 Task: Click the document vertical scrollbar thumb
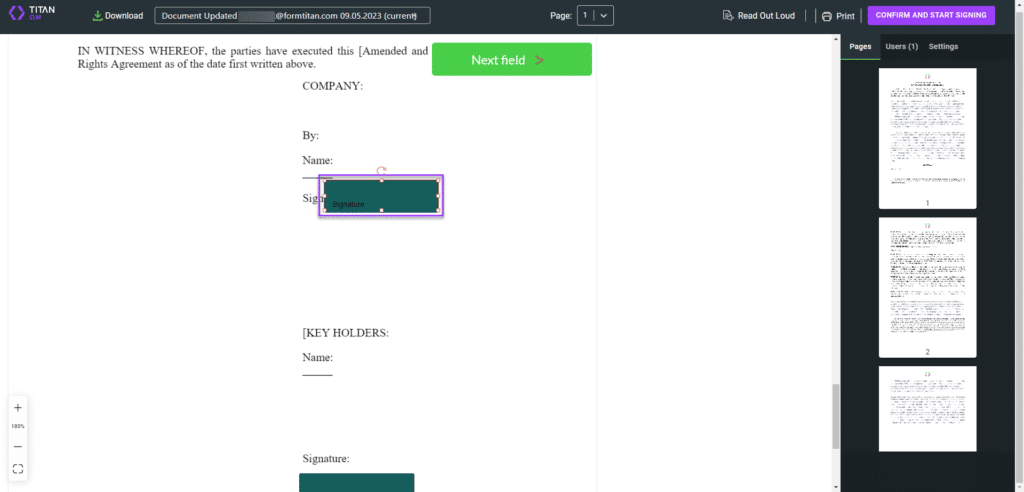835,416
